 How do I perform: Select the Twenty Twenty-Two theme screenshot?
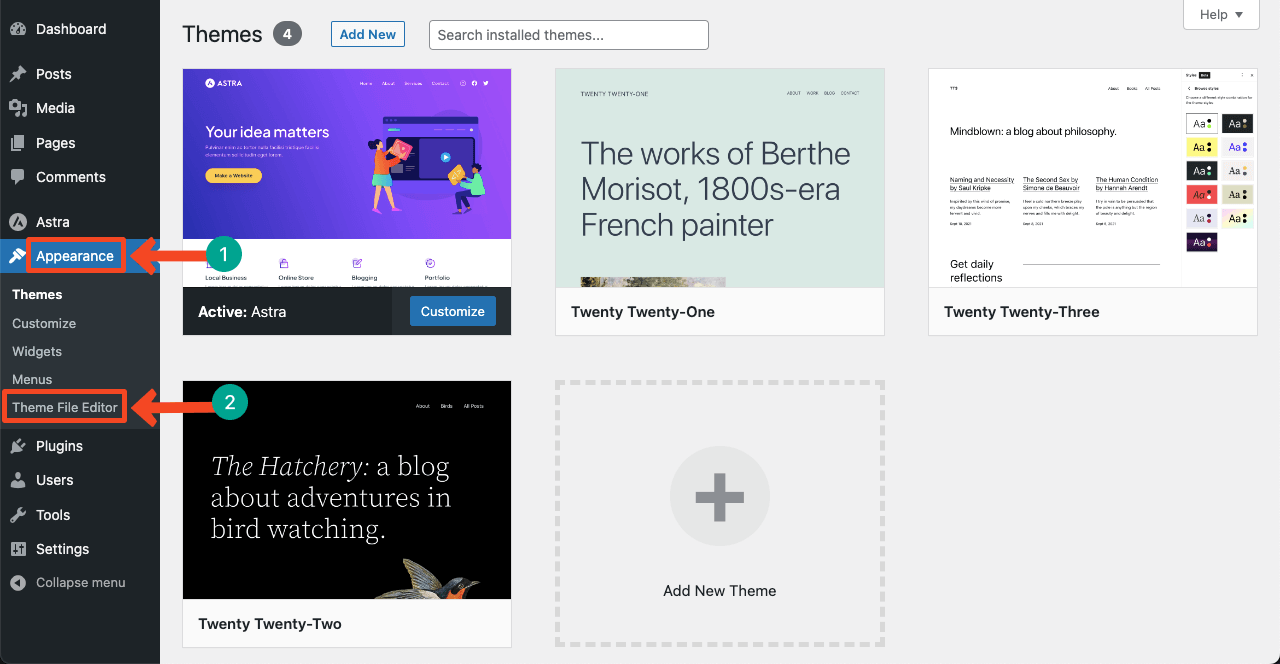[x=347, y=490]
